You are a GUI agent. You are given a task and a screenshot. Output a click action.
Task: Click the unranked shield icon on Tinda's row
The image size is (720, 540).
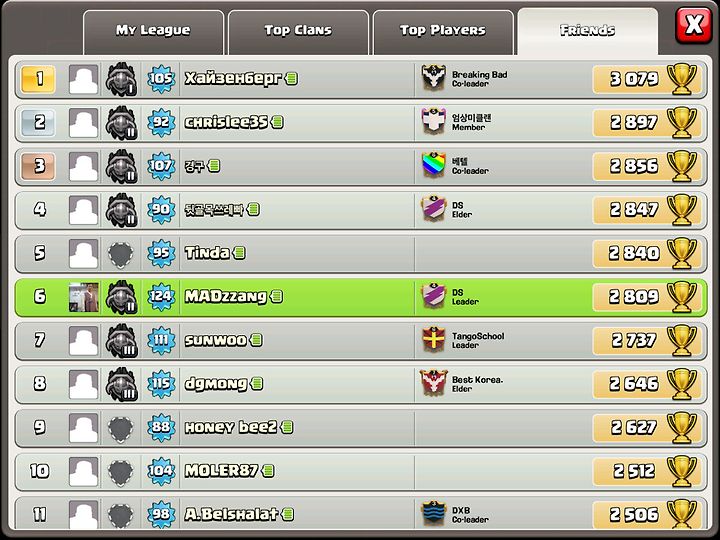(120, 253)
